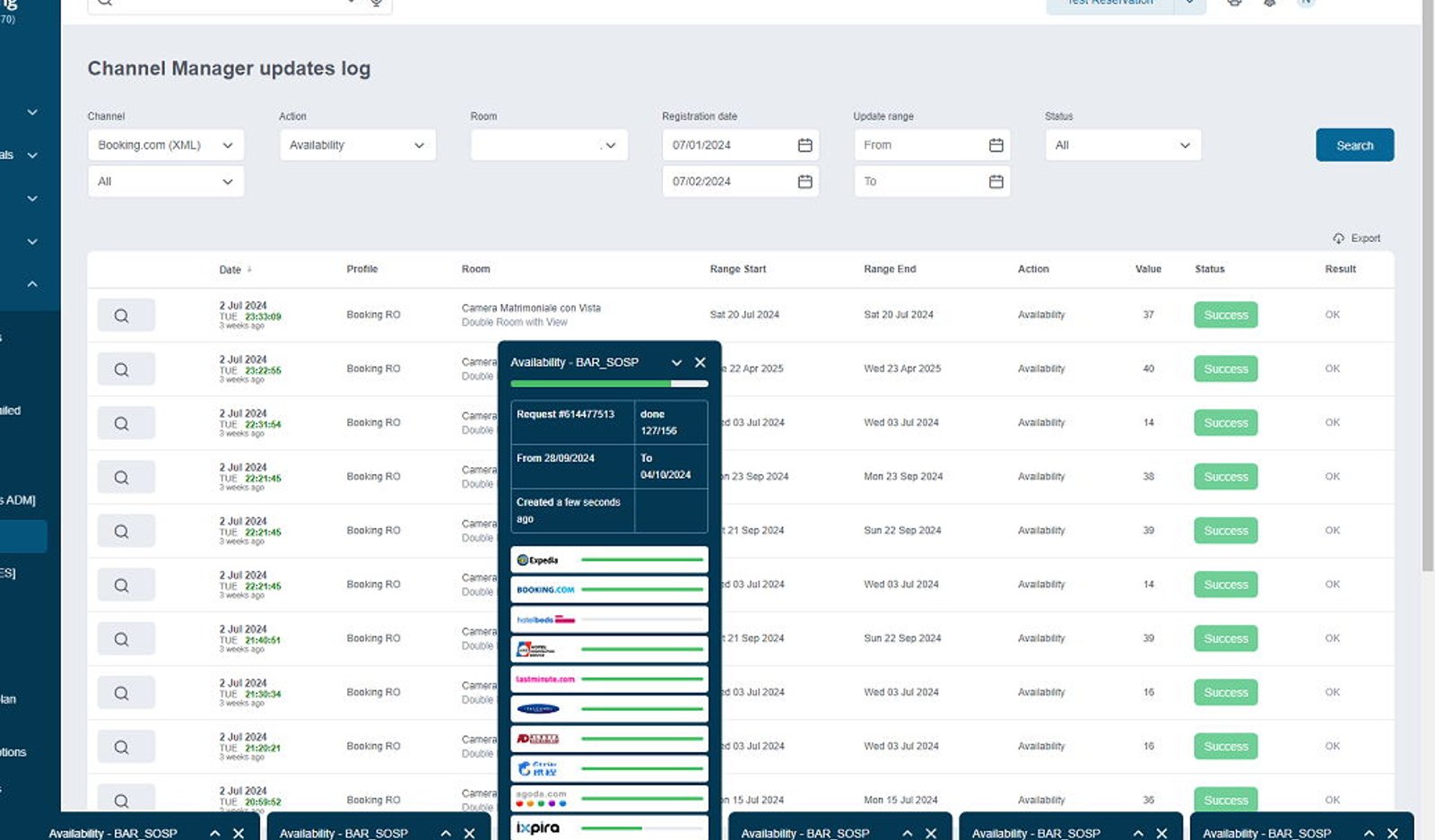
Task: Click the progress bar beside the hotelbeds logo
Action: [x=642, y=619]
